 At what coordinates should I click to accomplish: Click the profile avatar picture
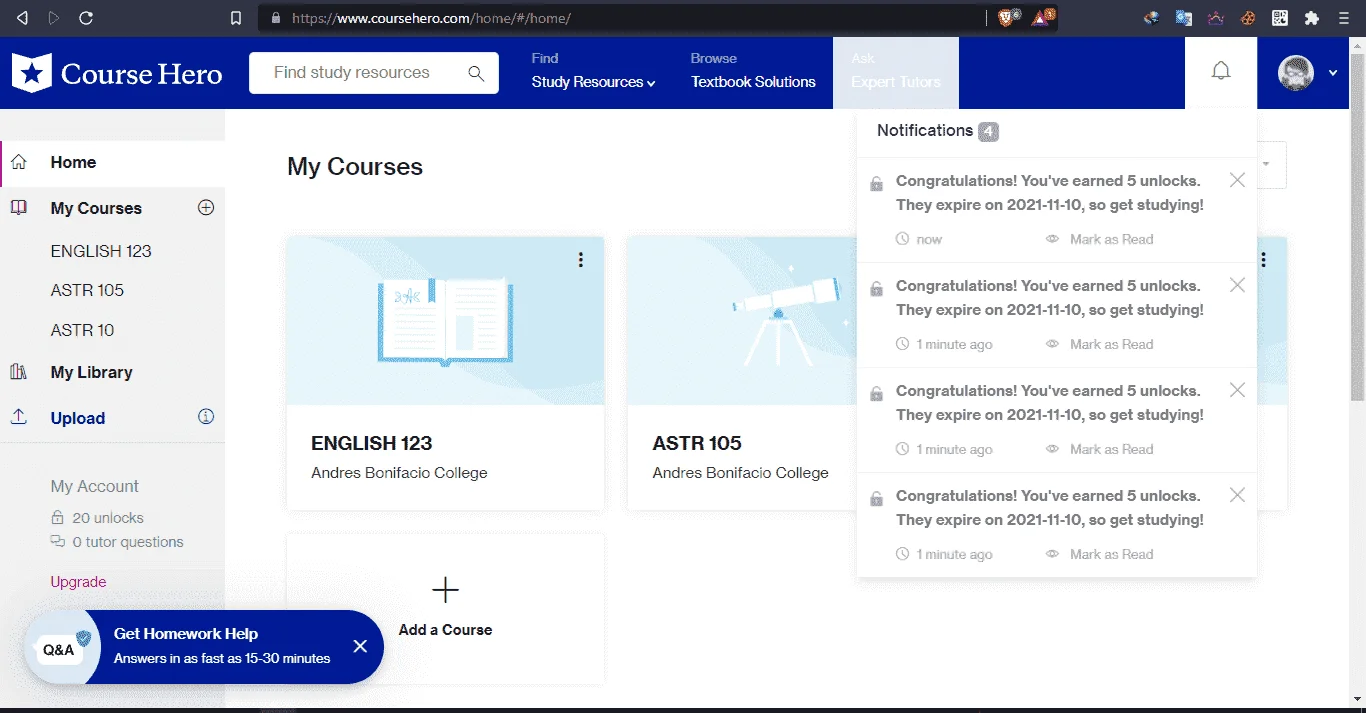pyautogui.click(x=1296, y=73)
